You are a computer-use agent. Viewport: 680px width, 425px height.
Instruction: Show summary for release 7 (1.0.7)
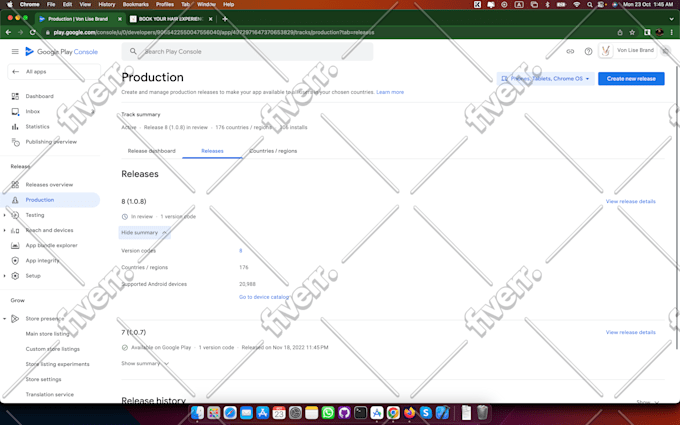pyautogui.click(x=145, y=363)
